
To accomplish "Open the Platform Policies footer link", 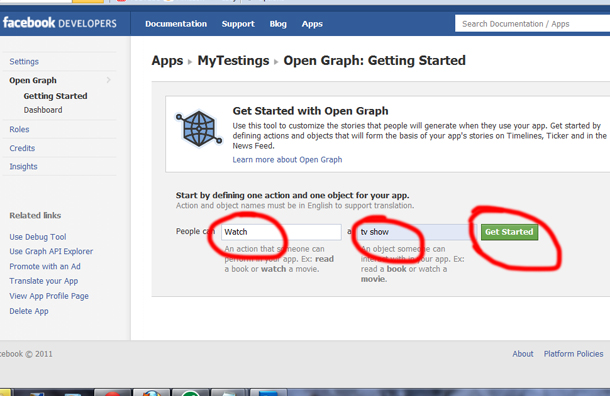I will tap(573, 354).
